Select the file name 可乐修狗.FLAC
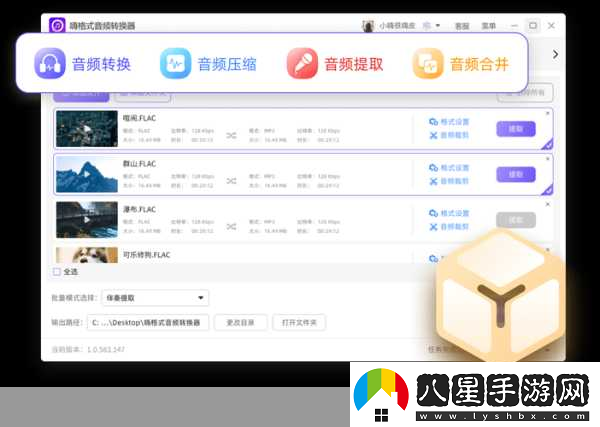 [x=147, y=255]
